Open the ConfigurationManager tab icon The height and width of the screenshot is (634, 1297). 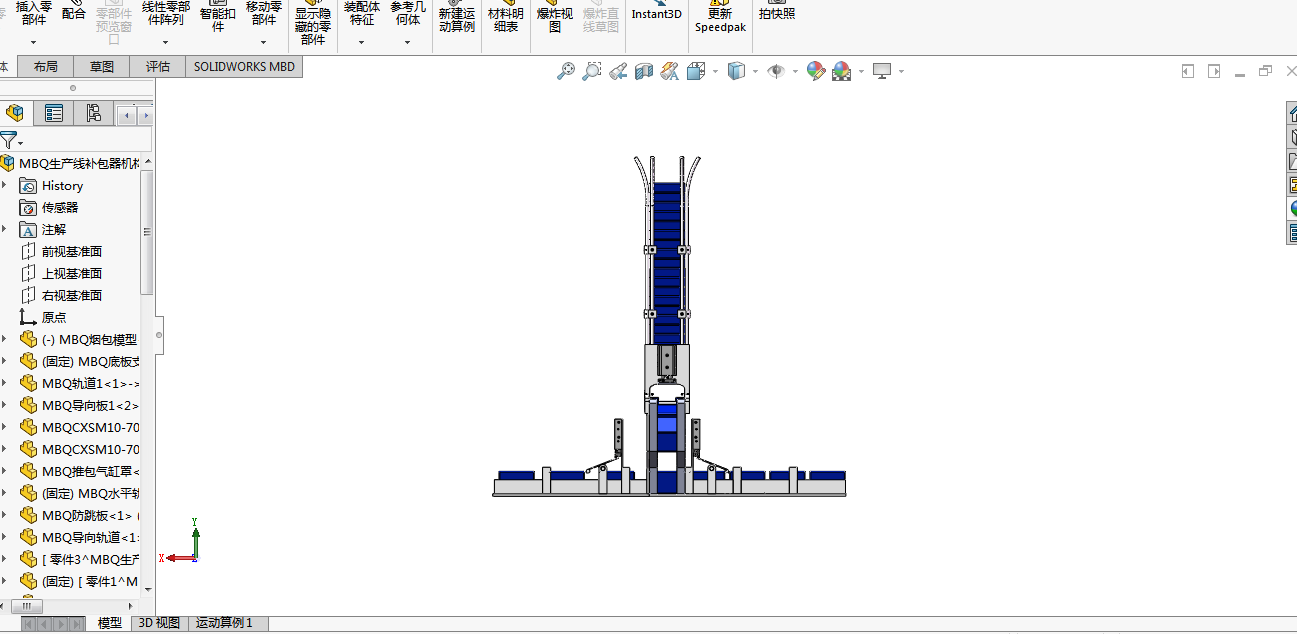click(x=93, y=113)
